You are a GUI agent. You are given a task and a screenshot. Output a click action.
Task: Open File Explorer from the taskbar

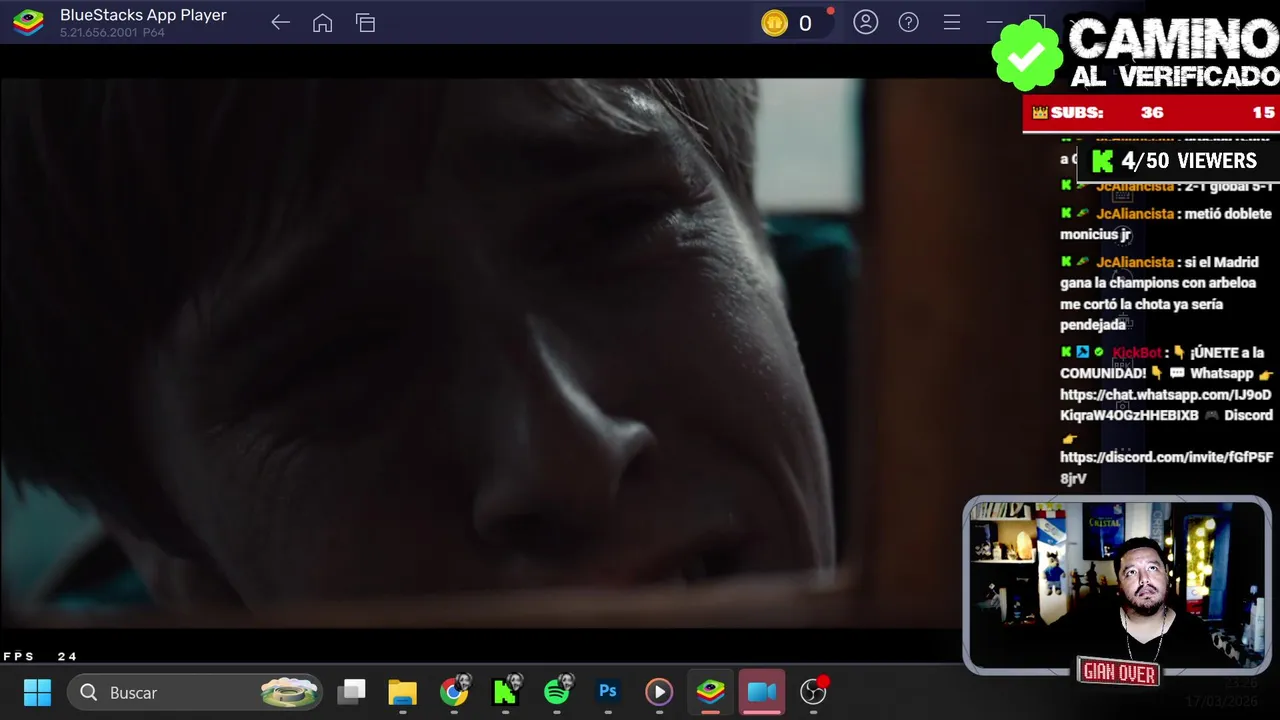click(402, 692)
